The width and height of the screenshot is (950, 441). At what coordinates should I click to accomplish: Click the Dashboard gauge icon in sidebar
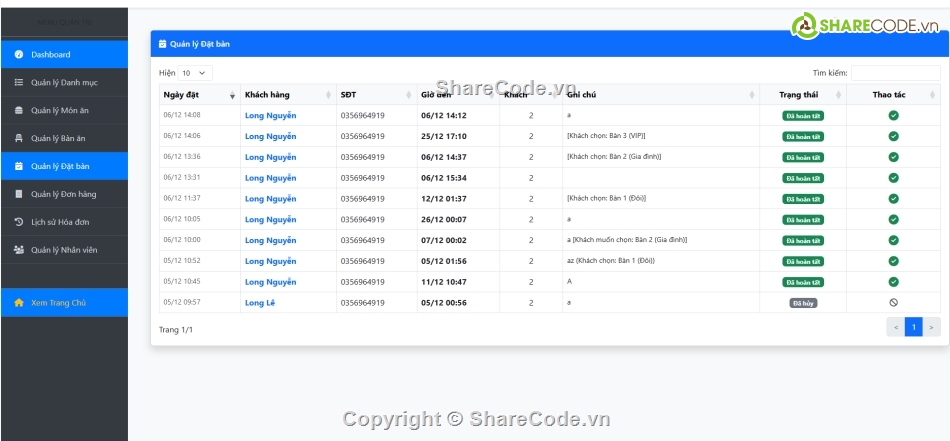(19, 55)
